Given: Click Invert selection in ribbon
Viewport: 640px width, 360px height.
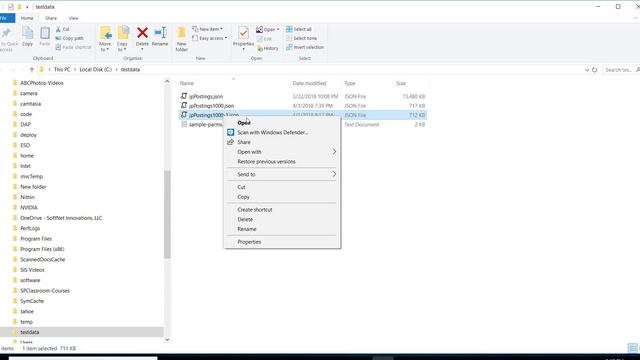Looking at the screenshot, I should [305, 47].
